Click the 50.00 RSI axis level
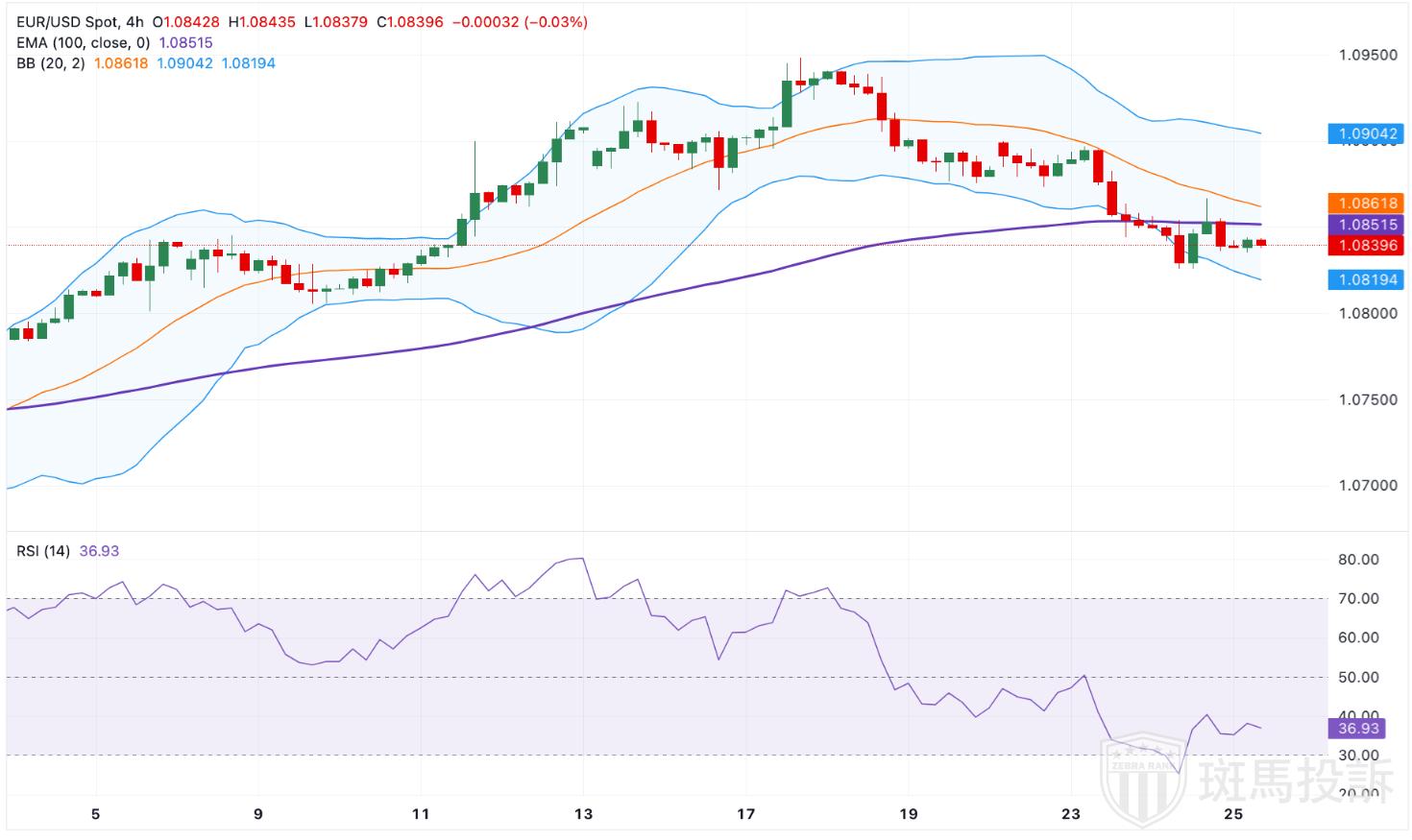The height and width of the screenshot is (840, 1412). [1358, 678]
